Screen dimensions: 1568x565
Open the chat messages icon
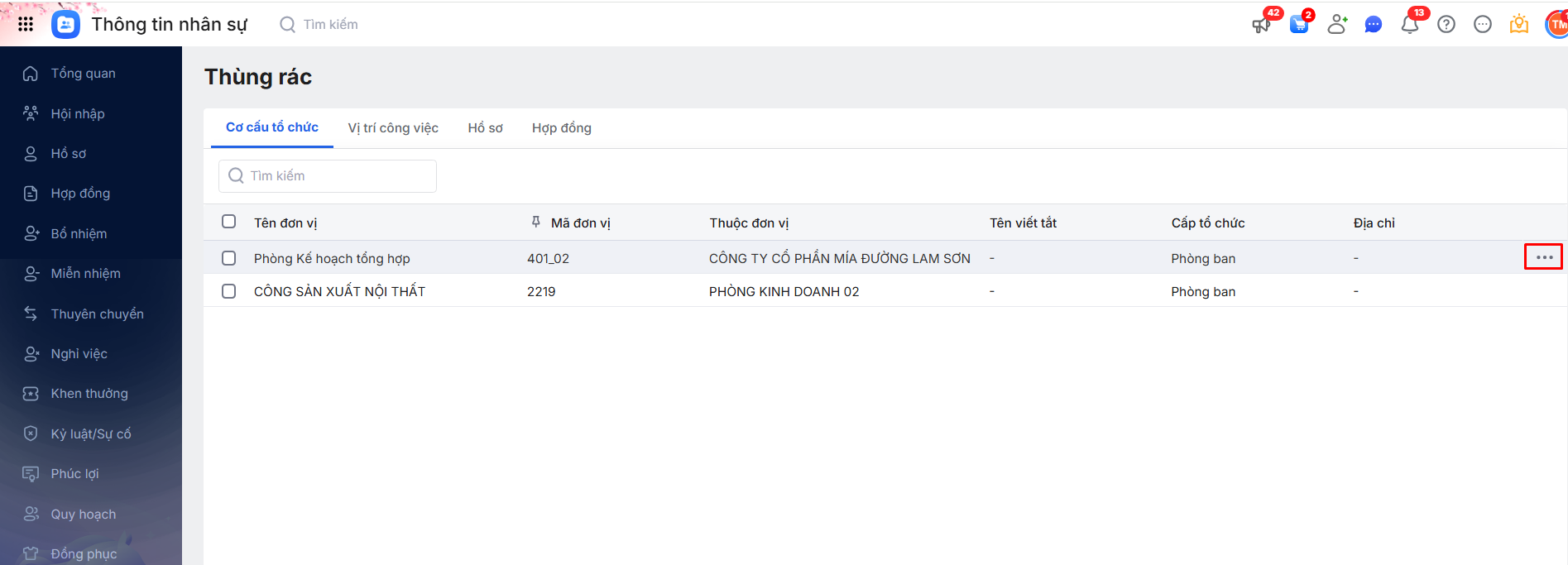click(1374, 25)
